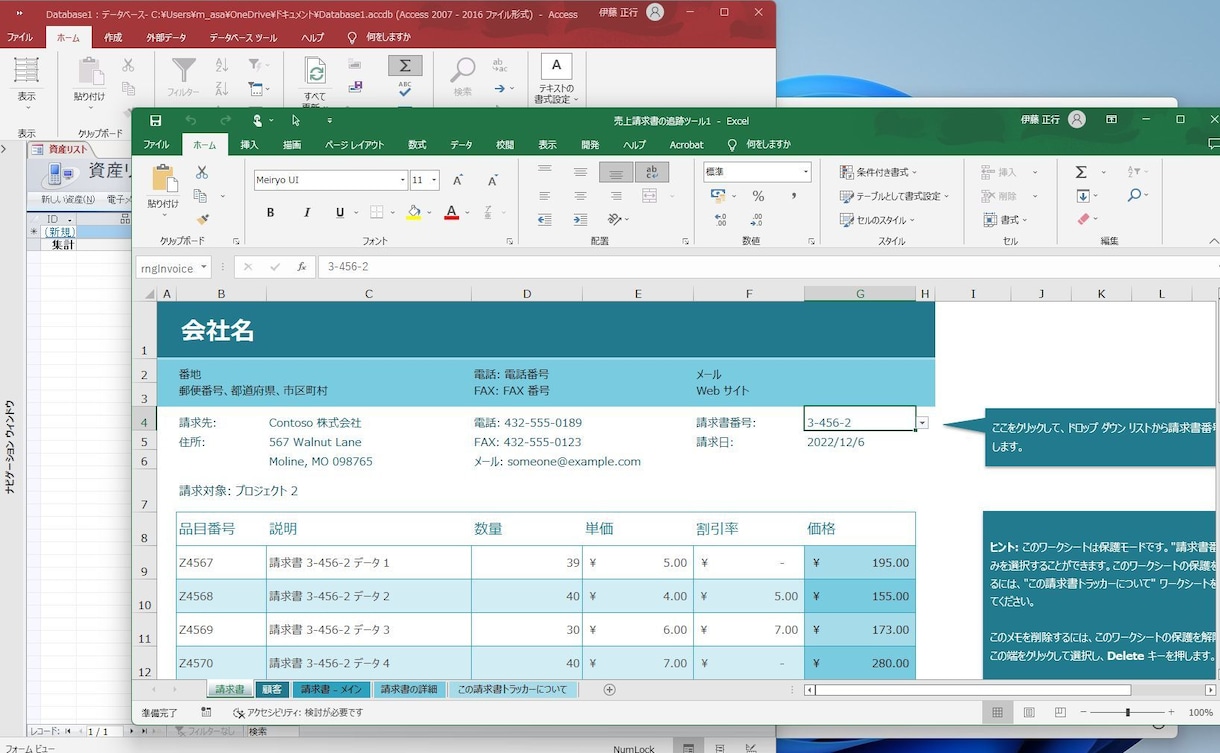The image size is (1220, 753).
Task: Select the comma style icon in the number group
Action: (794, 196)
